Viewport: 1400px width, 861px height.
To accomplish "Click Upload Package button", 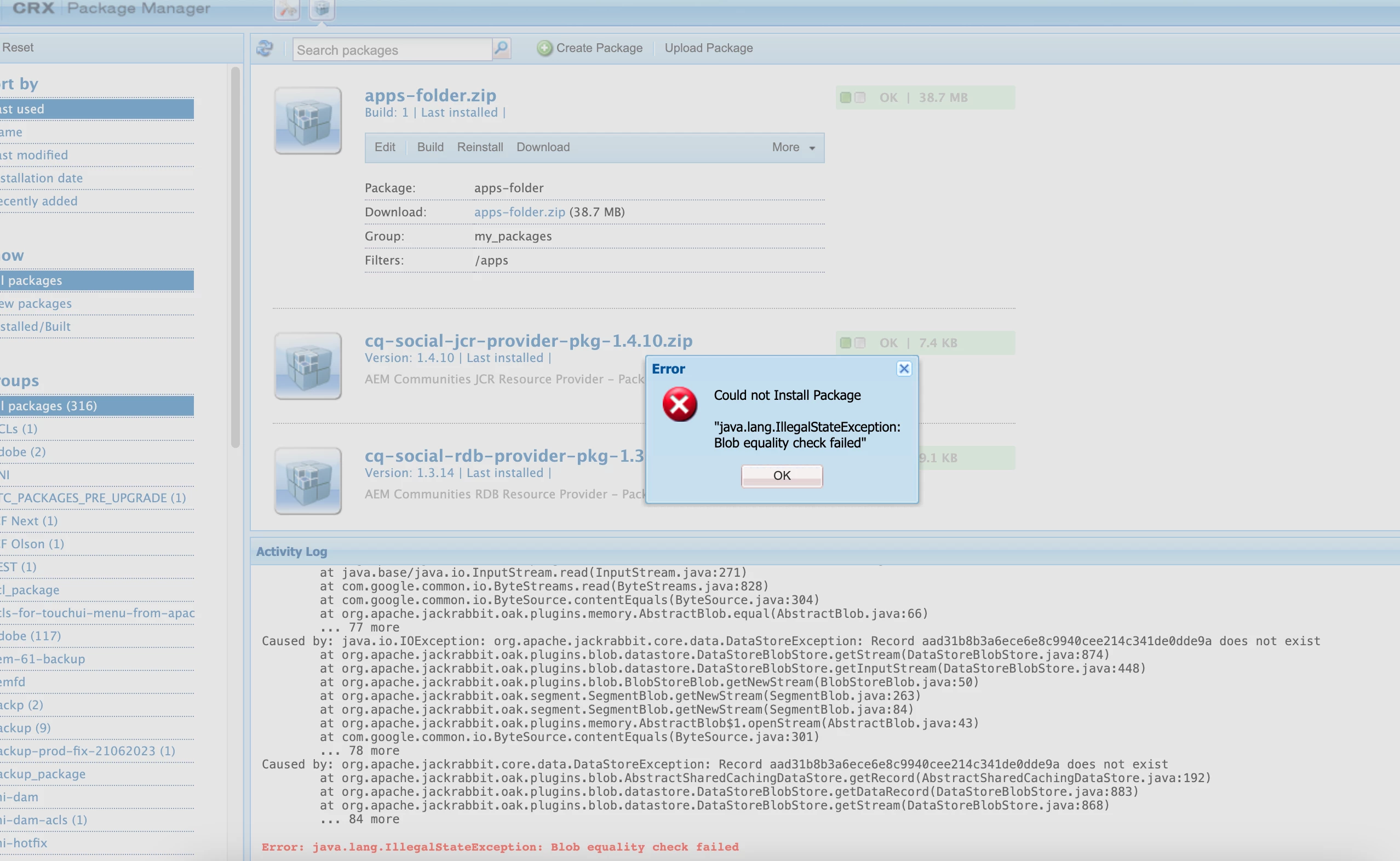I will click(x=708, y=48).
